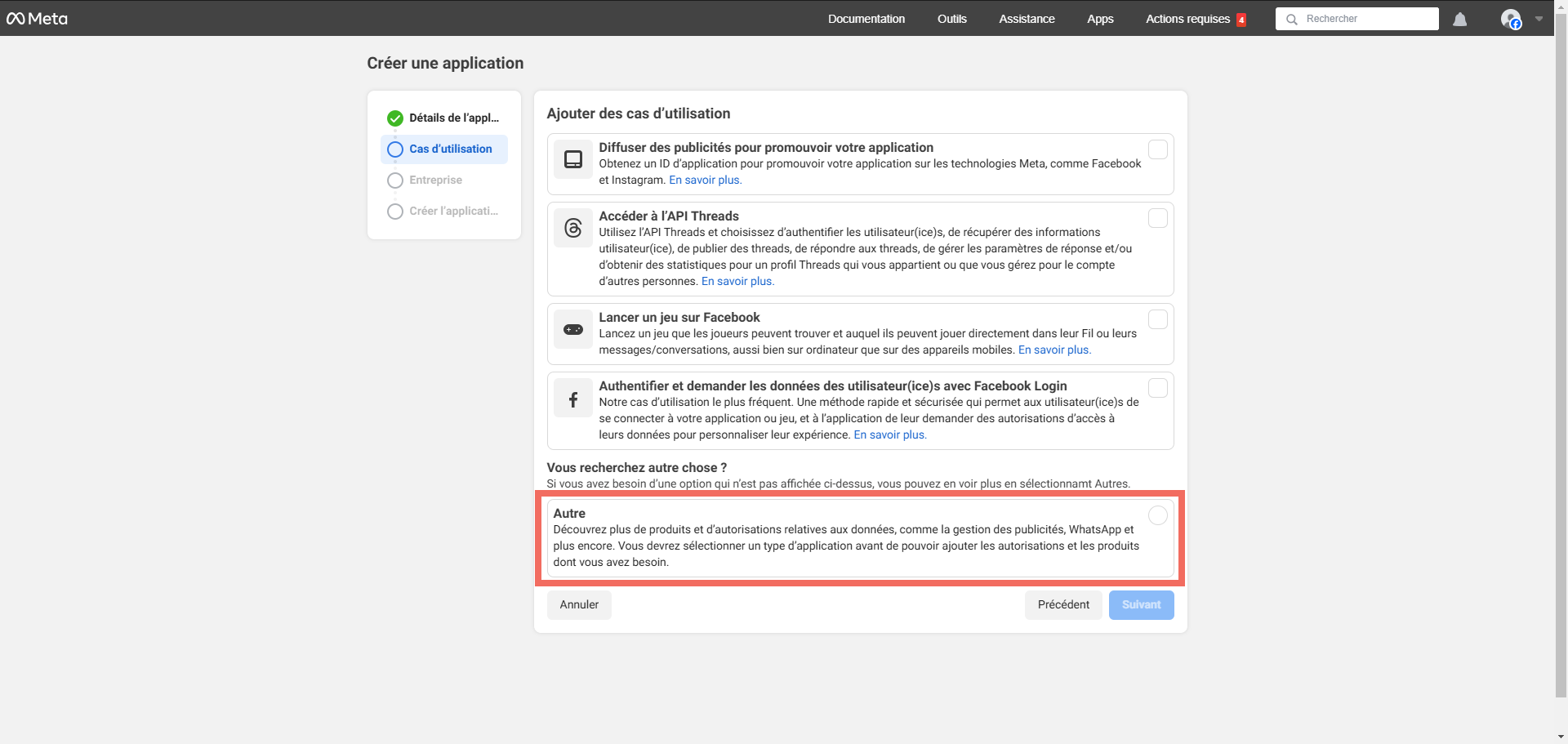Click the Accéder à l'API Threads title

click(x=669, y=216)
